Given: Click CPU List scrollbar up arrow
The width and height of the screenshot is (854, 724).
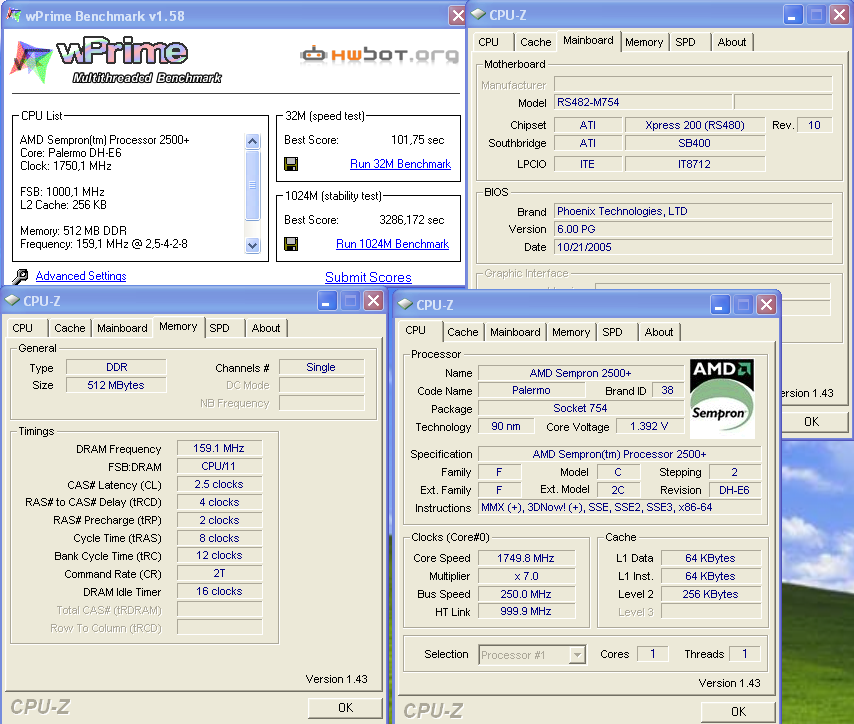Looking at the screenshot, I should click(252, 142).
